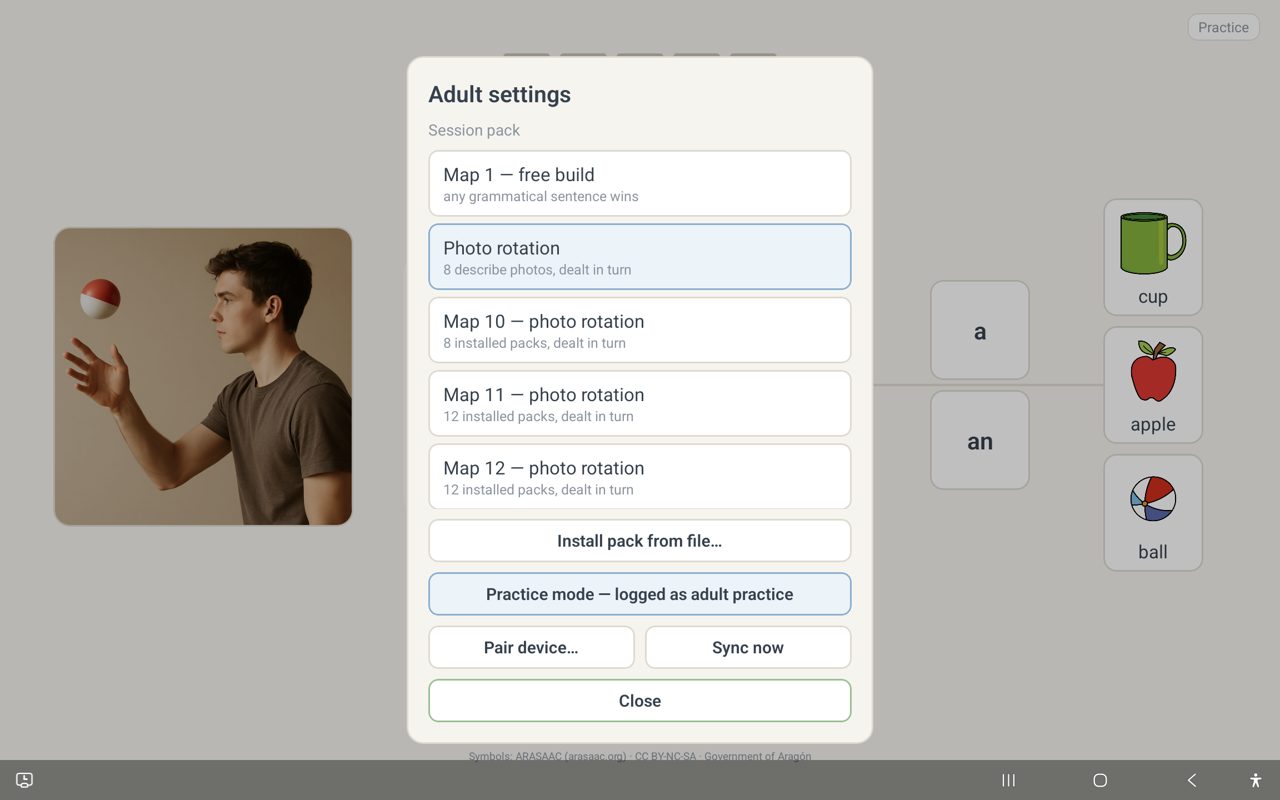This screenshot has height=800, width=1280.
Task: Tap the screen cast icon in navigation bar
Action: (25, 780)
